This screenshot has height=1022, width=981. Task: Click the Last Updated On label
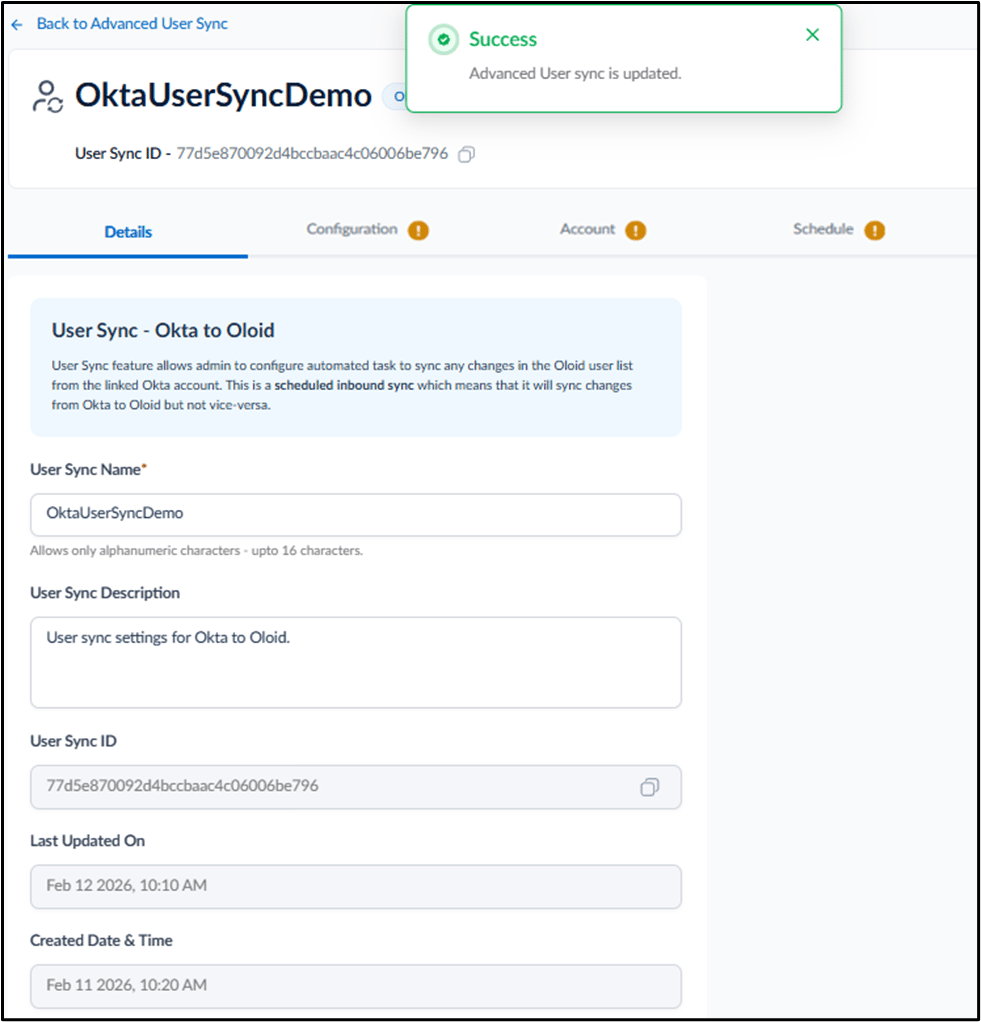pyautogui.click(x=87, y=841)
